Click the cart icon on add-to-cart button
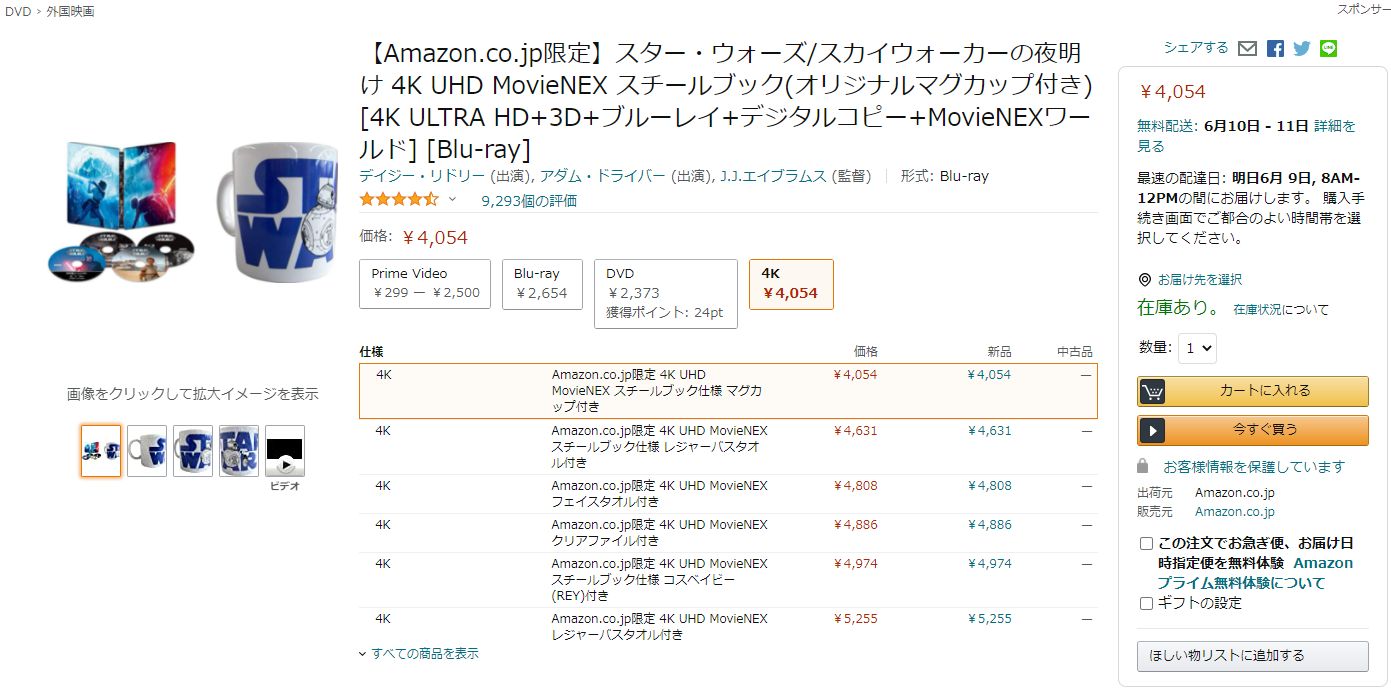This screenshot has height=690, width=1391. [1152, 391]
